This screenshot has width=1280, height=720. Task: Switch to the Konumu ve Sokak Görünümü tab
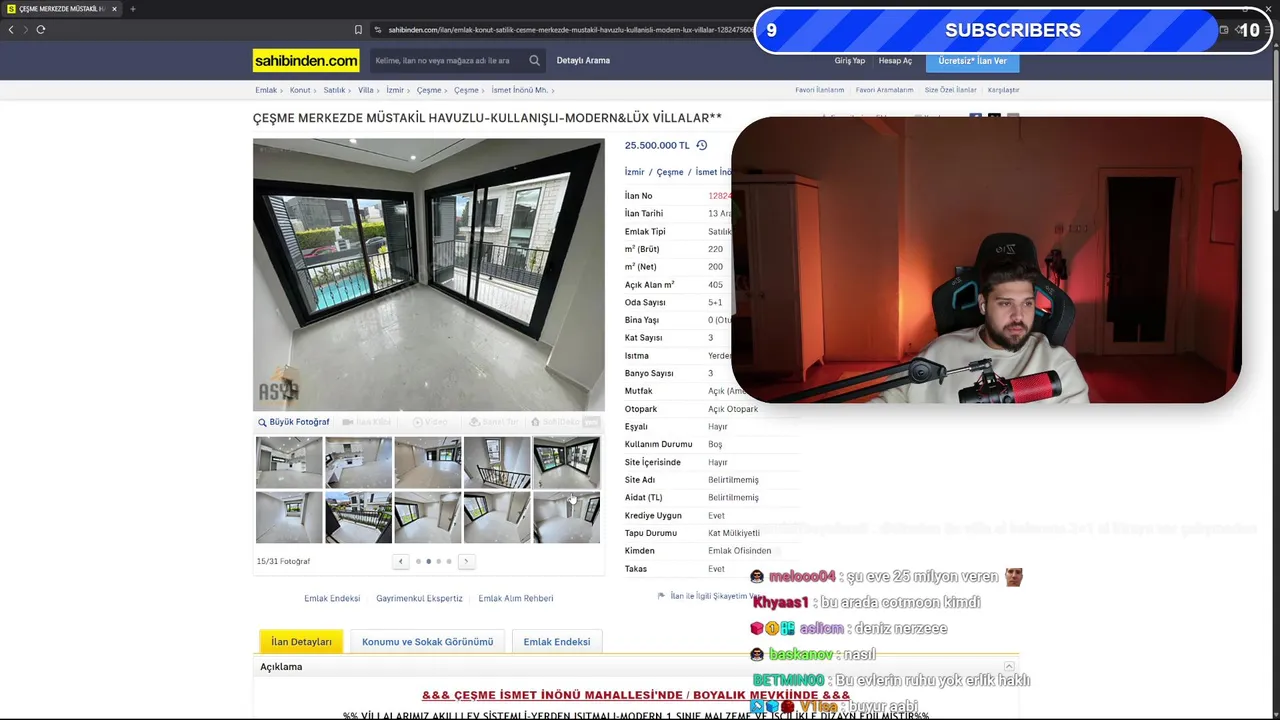pyautogui.click(x=427, y=642)
